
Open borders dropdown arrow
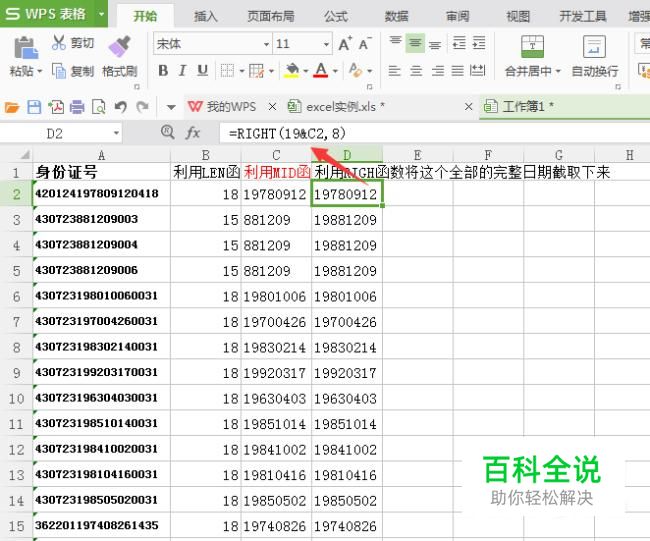click(242, 71)
